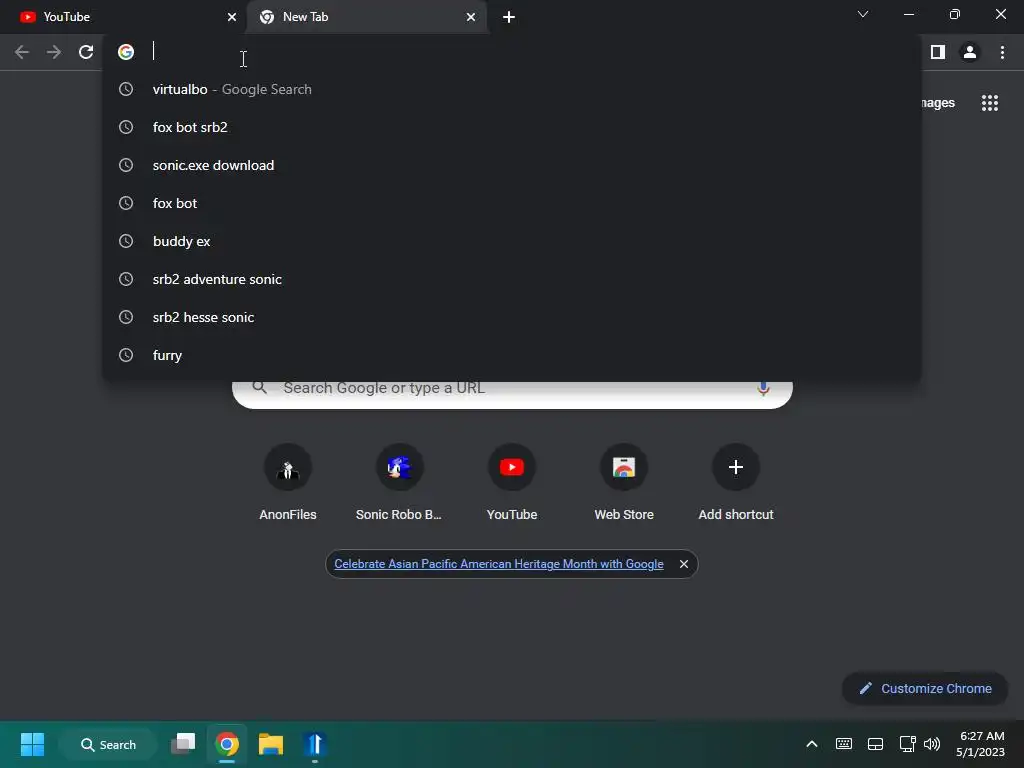Close the New Tab tab
Viewport: 1024px width, 768px height.
(x=471, y=17)
